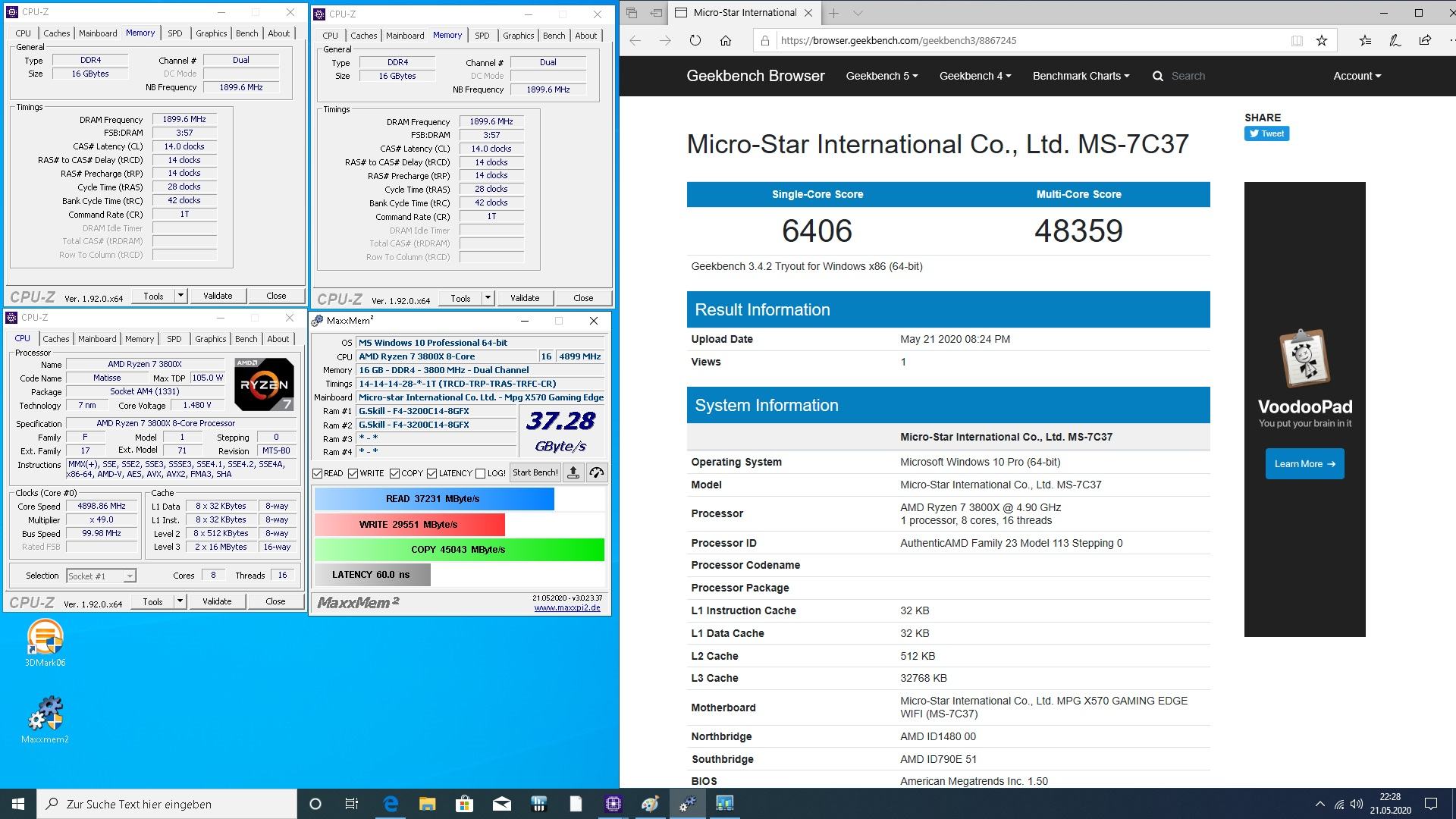Go to the browser home page
This screenshot has height=819, width=1456.
tap(726, 41)
